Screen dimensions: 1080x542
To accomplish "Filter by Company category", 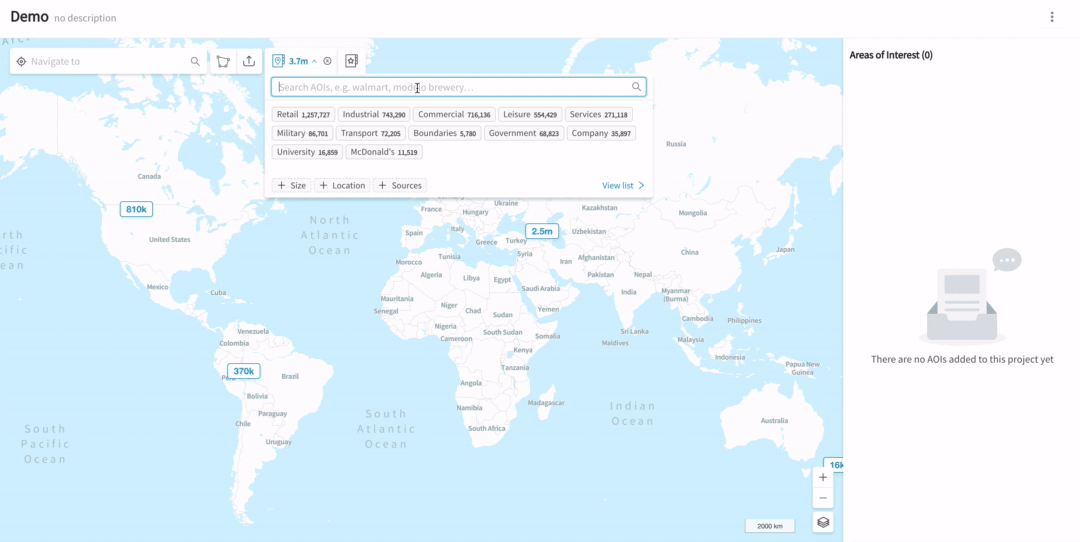I will point(601,133).
